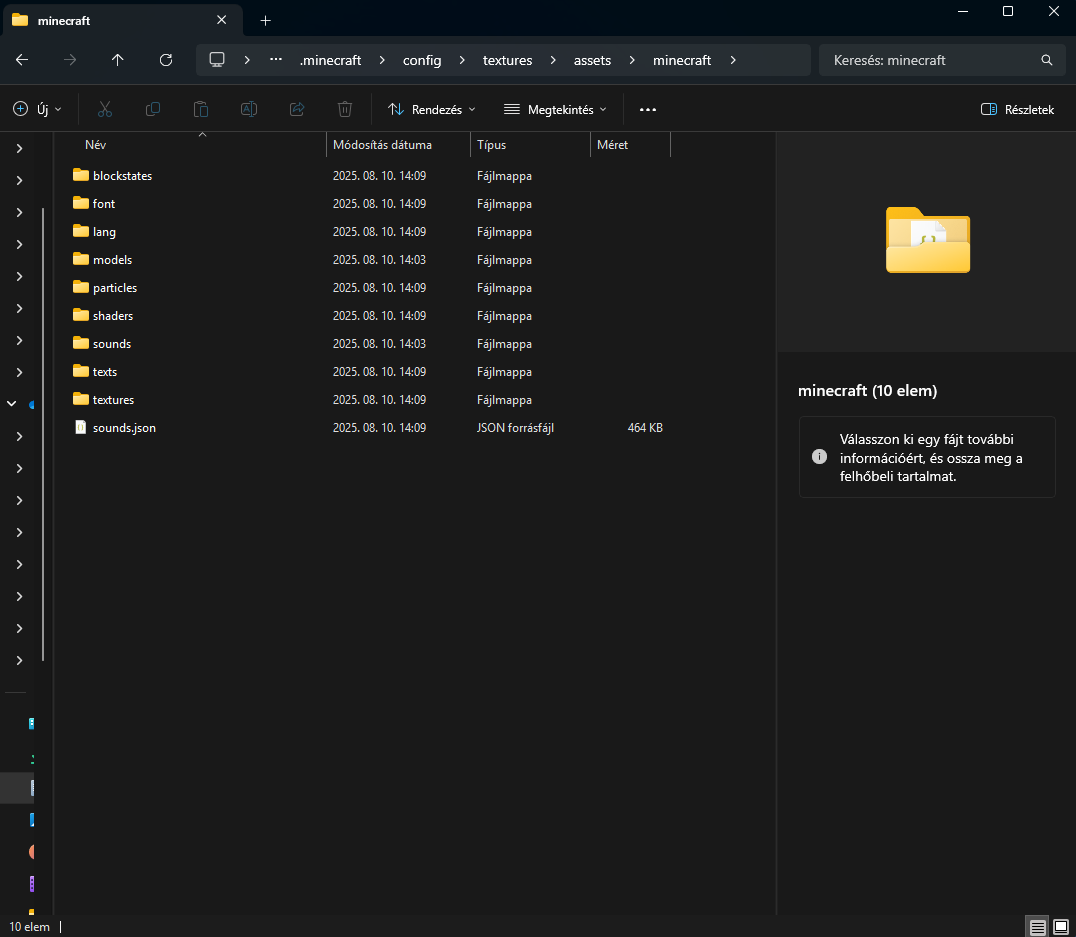The height and width of the screenshot is (937, 1076).
Task: Click minecraft in the breadcrumb path
Action: click(x=682, y=60)
